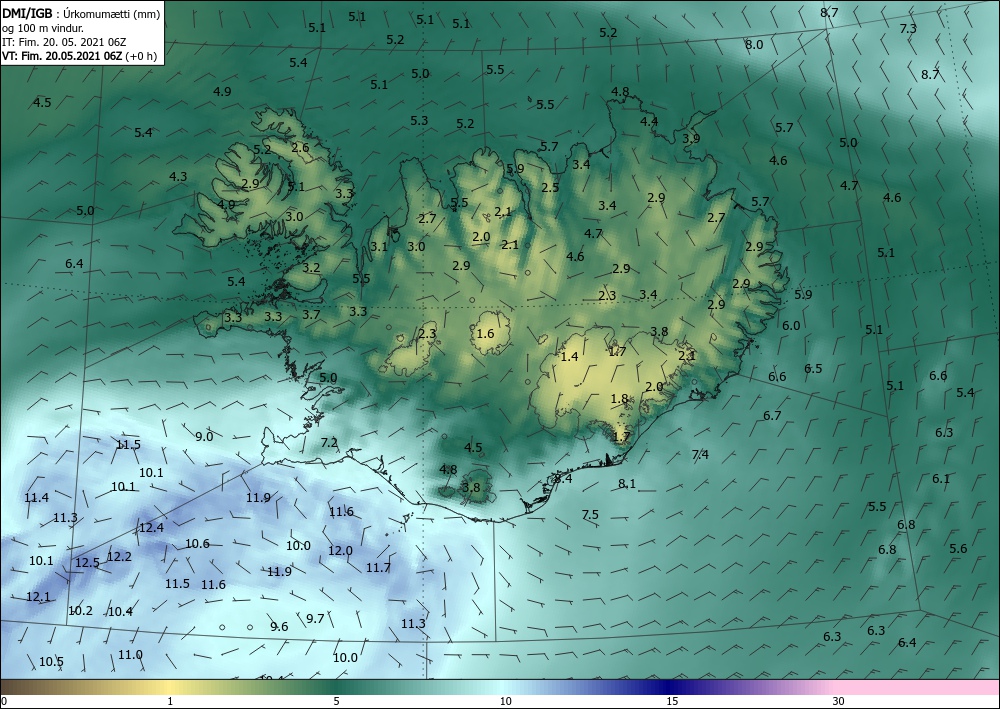Click the 9.0 value in Faxaflói bay
Viewport: 1000px width, 709px height.
click(204, 436)
